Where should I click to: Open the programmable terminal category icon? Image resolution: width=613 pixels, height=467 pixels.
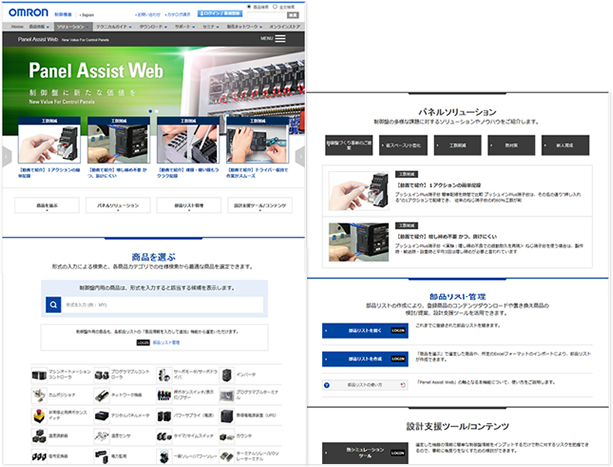click(x=227, y=395)
